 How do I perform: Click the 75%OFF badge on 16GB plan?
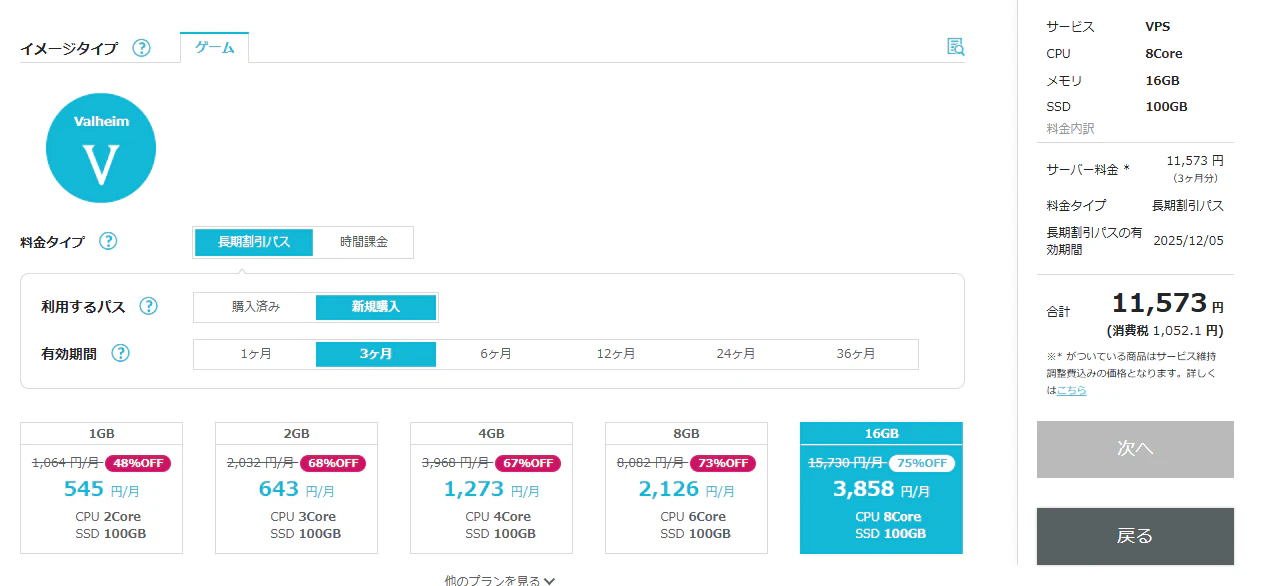[921, 463]
